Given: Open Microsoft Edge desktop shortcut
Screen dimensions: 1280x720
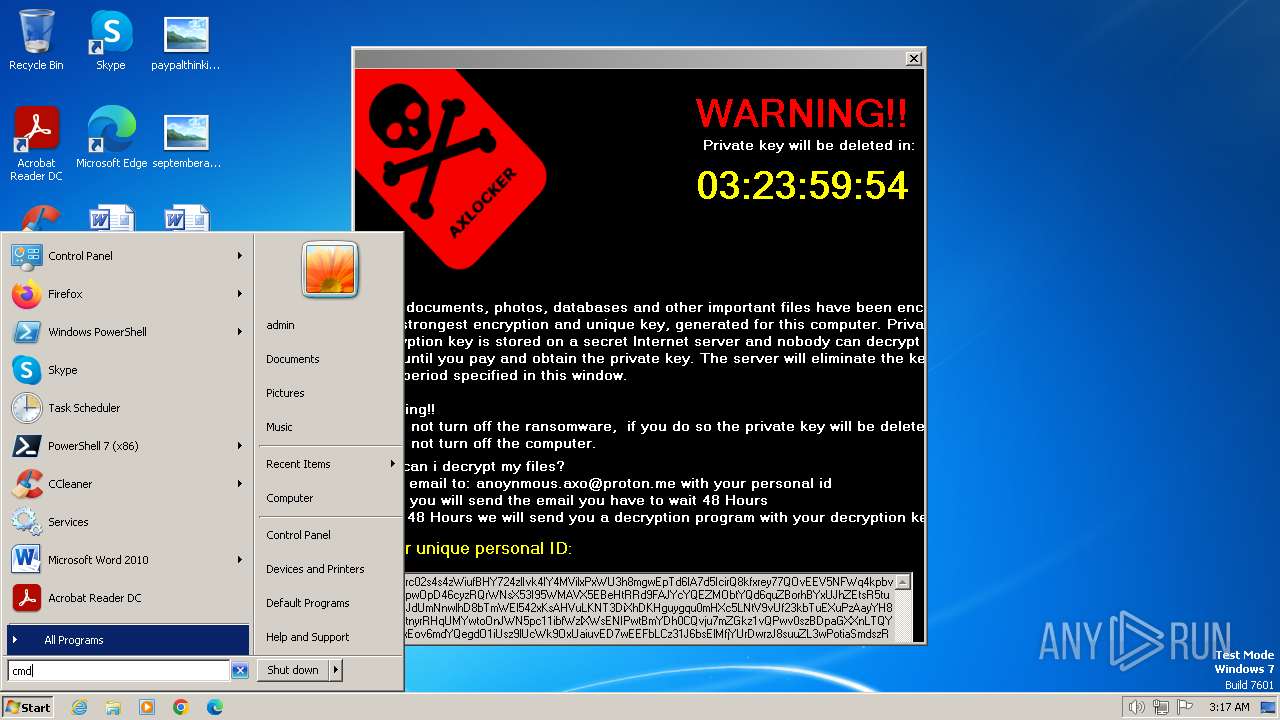Looking at the screenshot, I should click(111, 138).
